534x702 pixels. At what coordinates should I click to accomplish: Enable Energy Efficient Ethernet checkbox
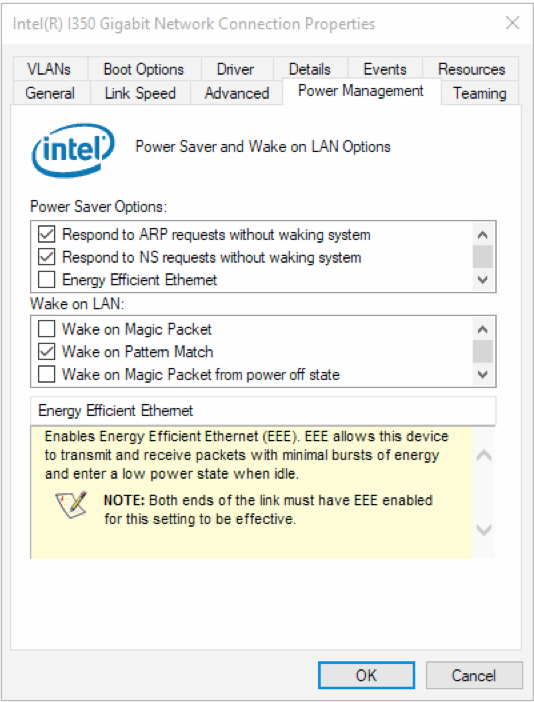47,279
